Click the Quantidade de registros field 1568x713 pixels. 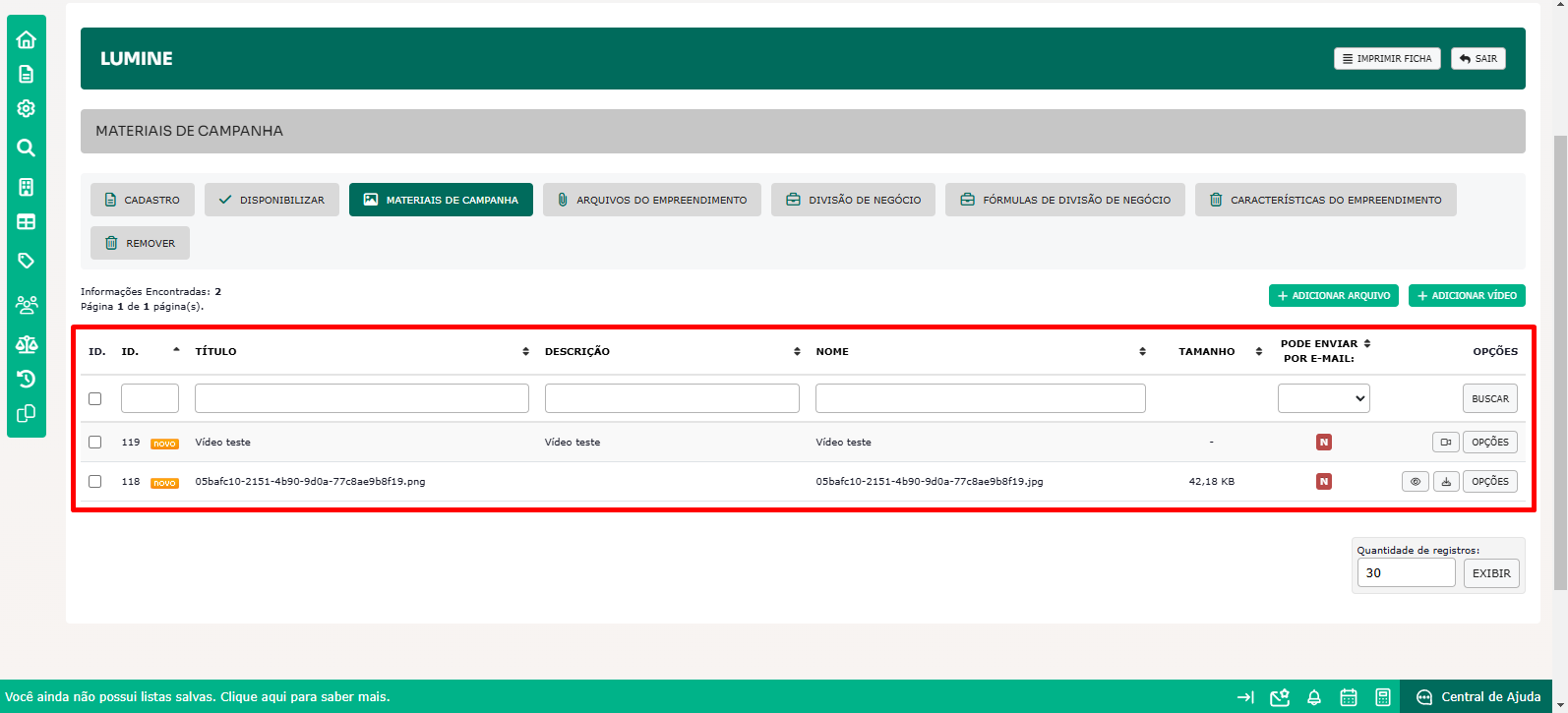click(1406, 573)
